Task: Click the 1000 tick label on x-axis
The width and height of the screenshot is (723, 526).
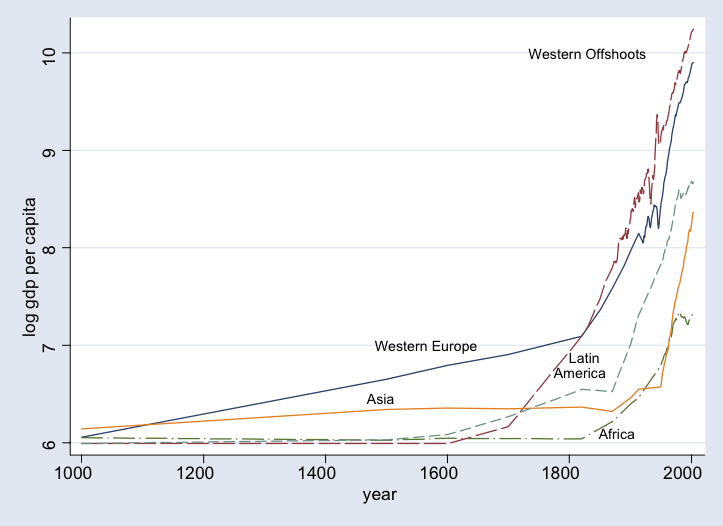Action: pyautogui.click(x=81, y=471)
